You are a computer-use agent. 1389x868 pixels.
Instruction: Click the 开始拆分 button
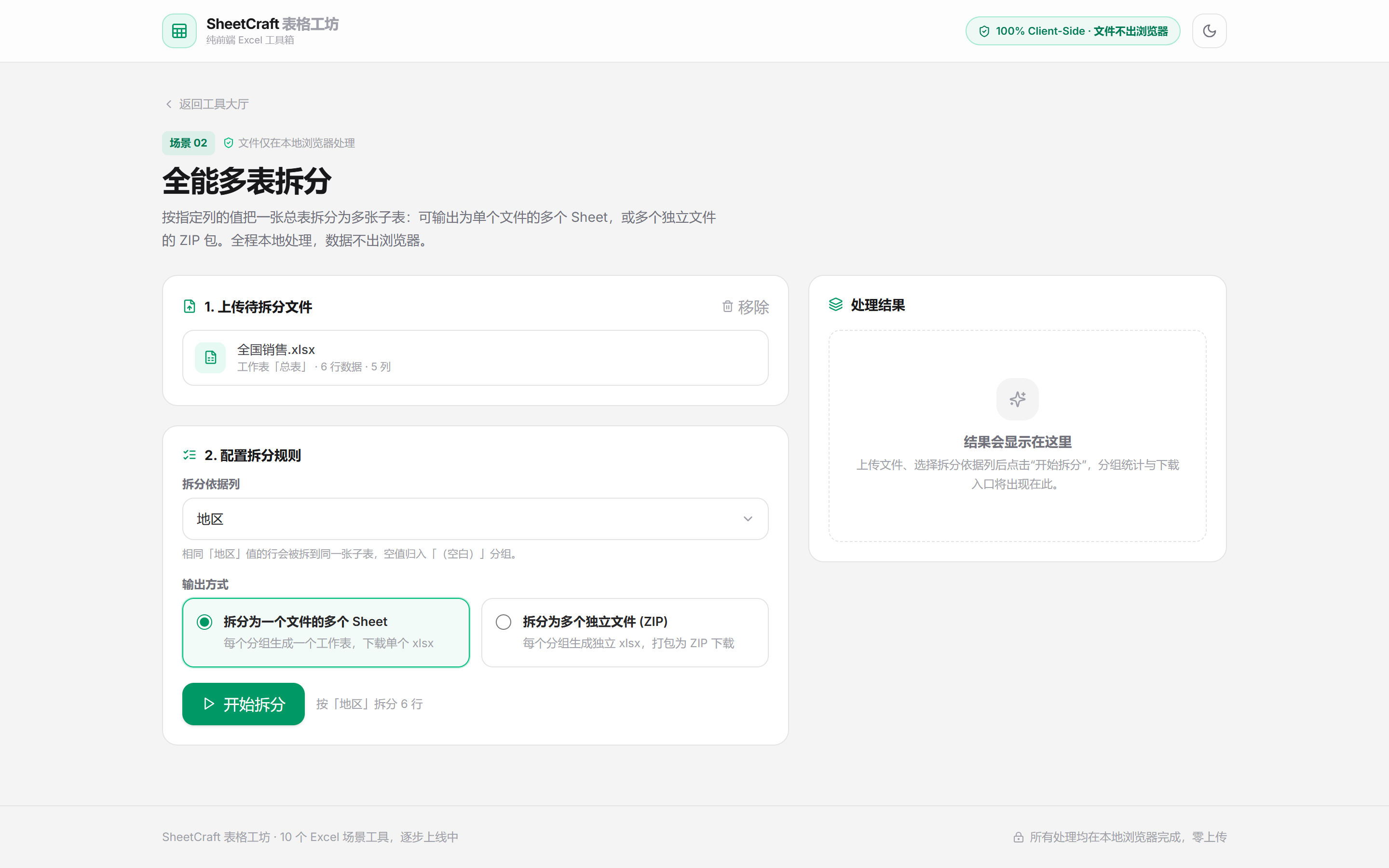(244, 704)
